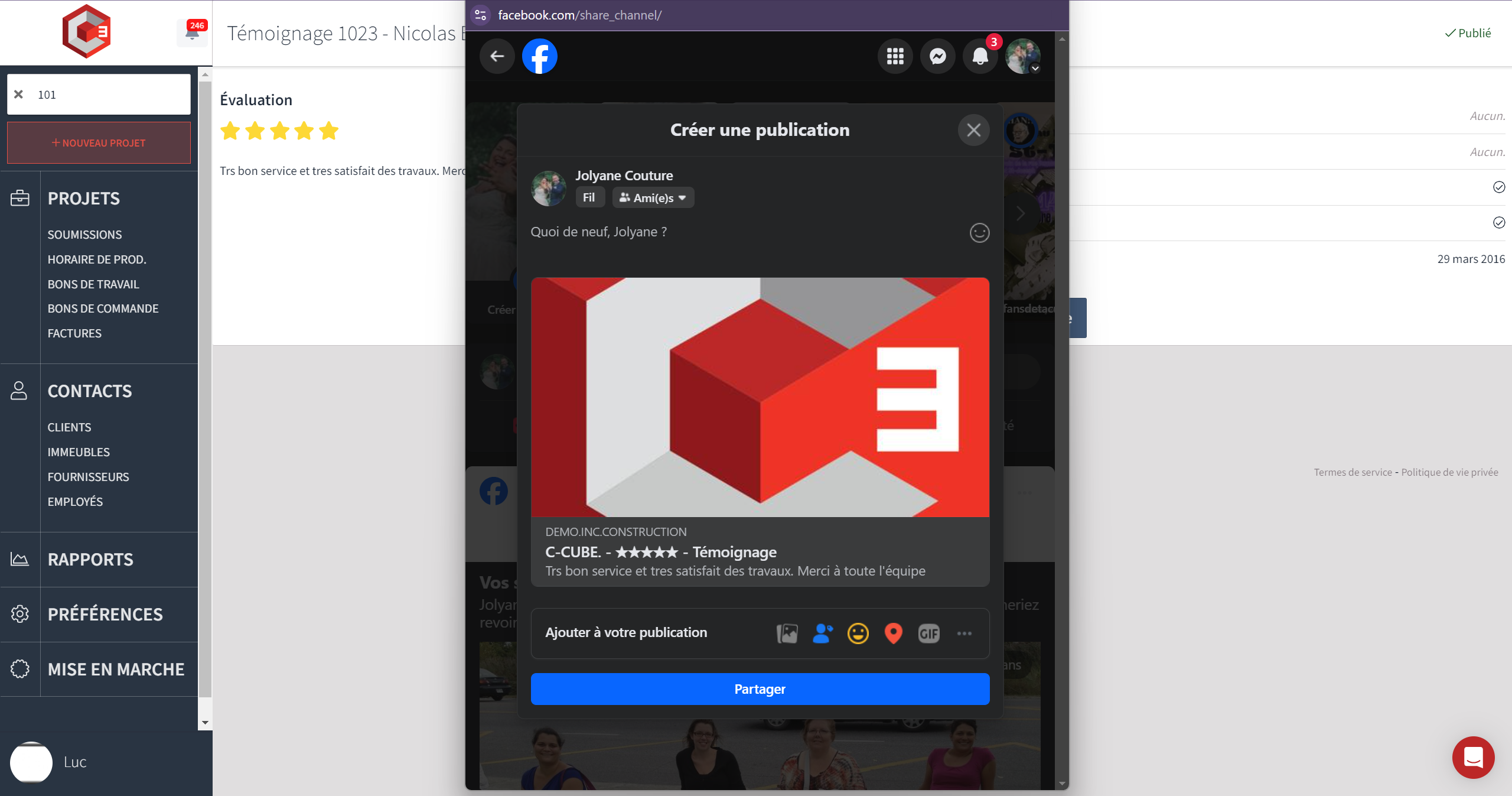Open the Clients menu item
The width and height of the screenshot is (1512, 796).
pos(69,427)
